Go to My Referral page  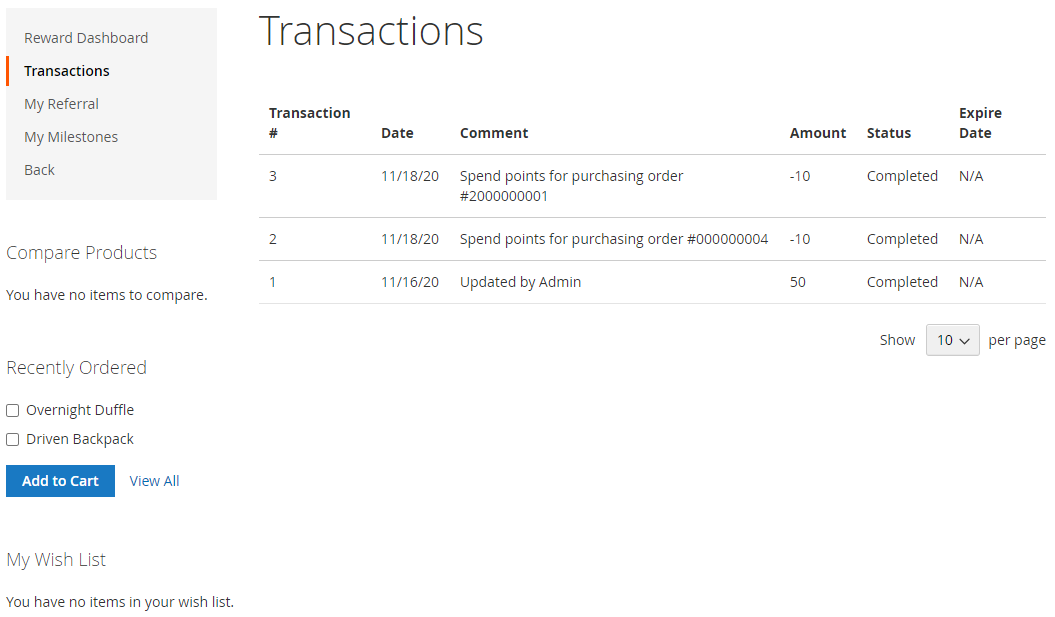(x=61, y=104)
